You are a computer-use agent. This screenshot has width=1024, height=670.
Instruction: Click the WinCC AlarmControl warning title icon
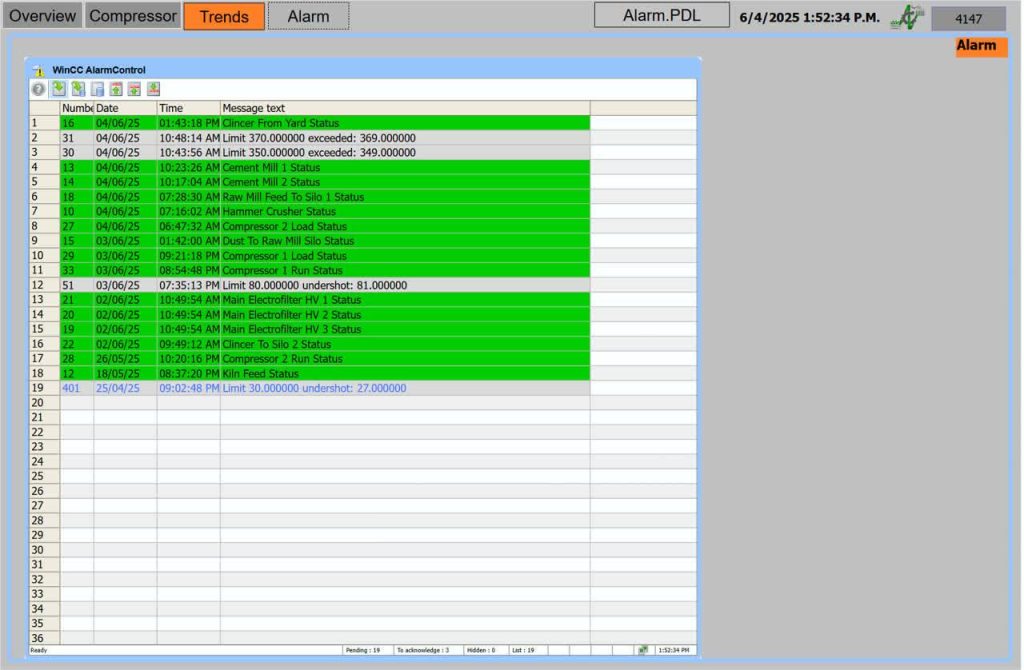click(x=39, y=70)
